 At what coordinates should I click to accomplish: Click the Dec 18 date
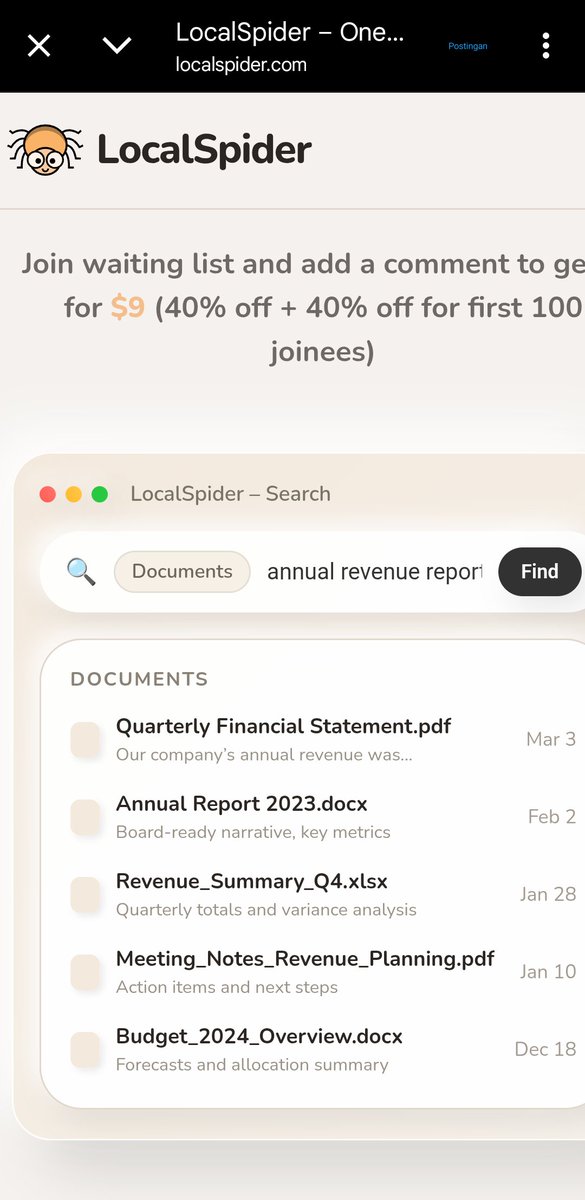545,1049
